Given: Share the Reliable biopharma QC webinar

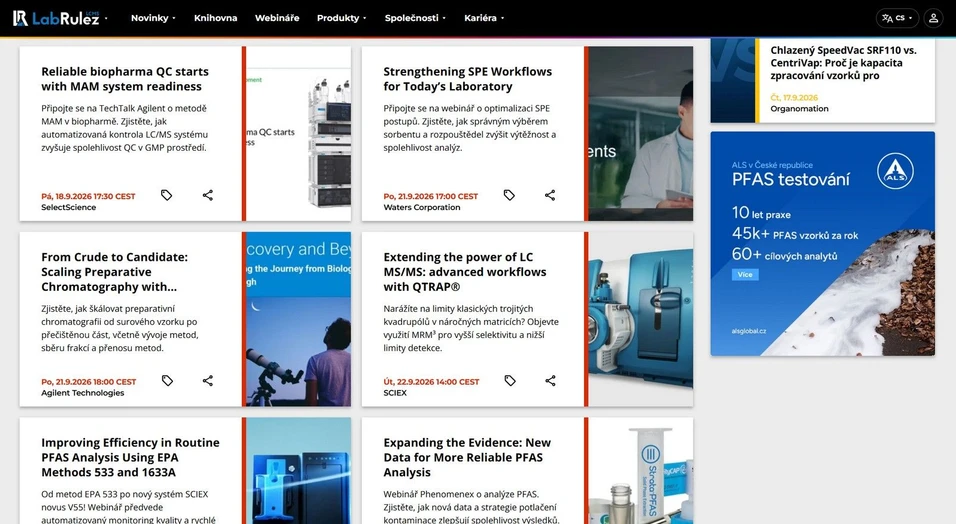Looking at the screenshot, I should (208, 195).
